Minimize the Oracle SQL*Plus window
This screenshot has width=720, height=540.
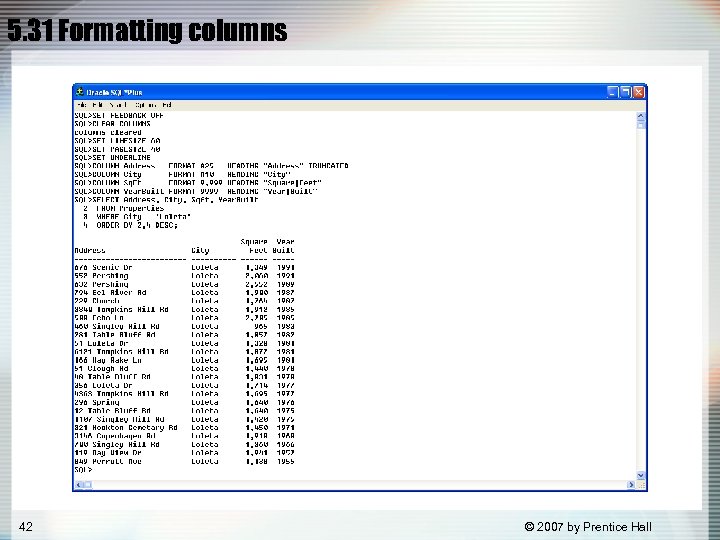tap(613, 92)
